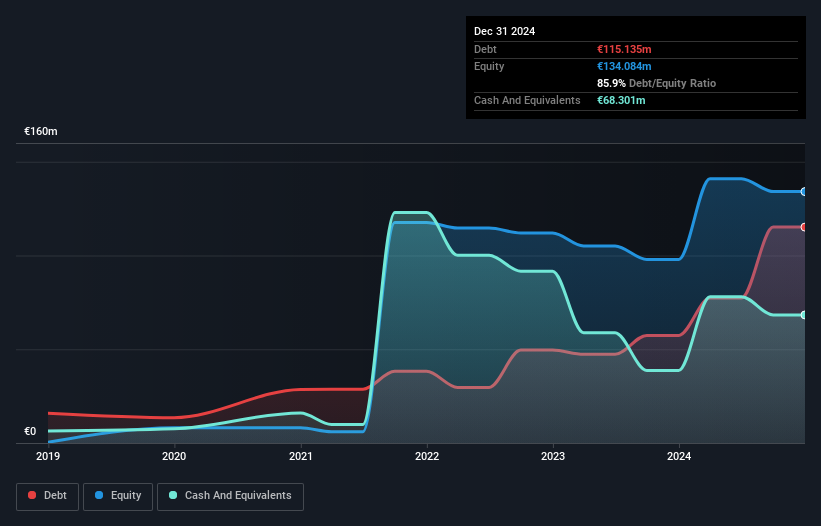
Task: Click the €115.135m debt value
Action: point(624,49)
